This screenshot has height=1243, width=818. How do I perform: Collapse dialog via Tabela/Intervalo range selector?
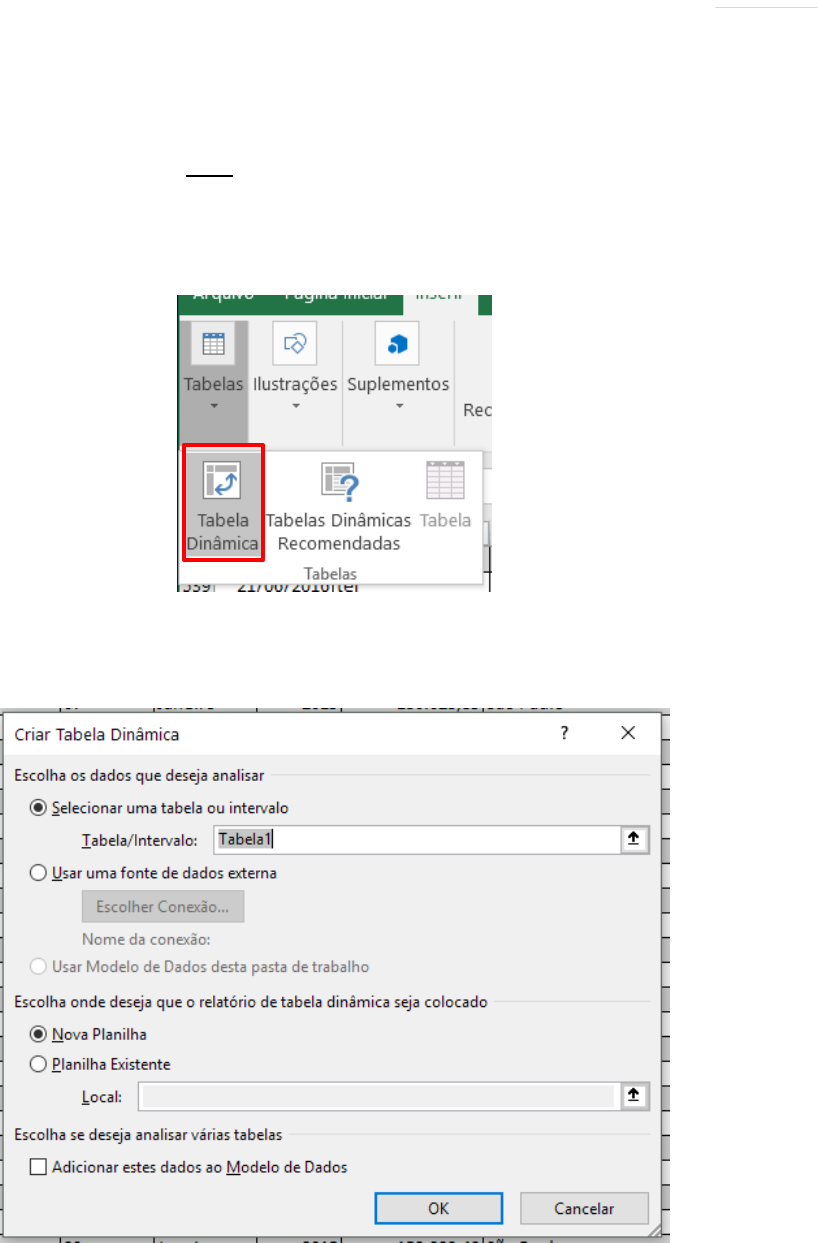pyautogui.click(x=632, y=840)
